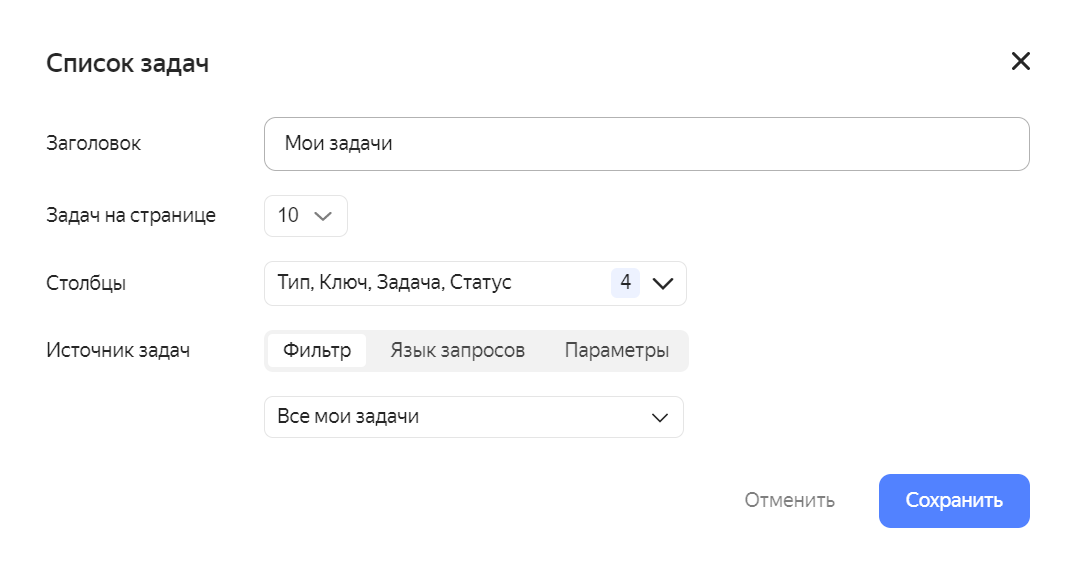Save settings with the Сохранить button

[x=953, y=500]
